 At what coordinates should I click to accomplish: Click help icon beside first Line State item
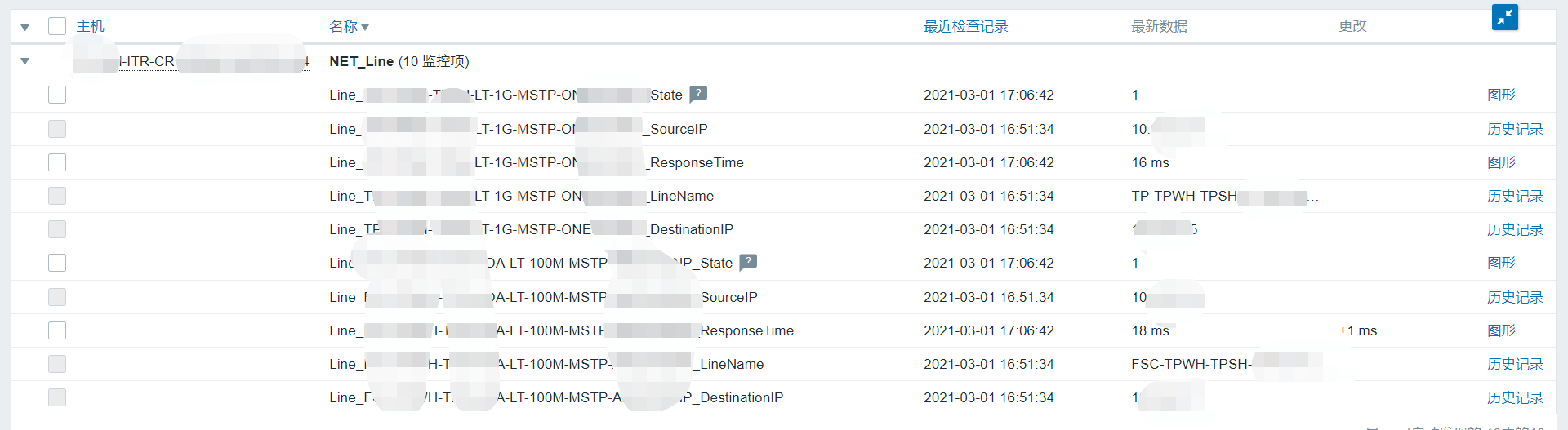[x=698, y=94]
